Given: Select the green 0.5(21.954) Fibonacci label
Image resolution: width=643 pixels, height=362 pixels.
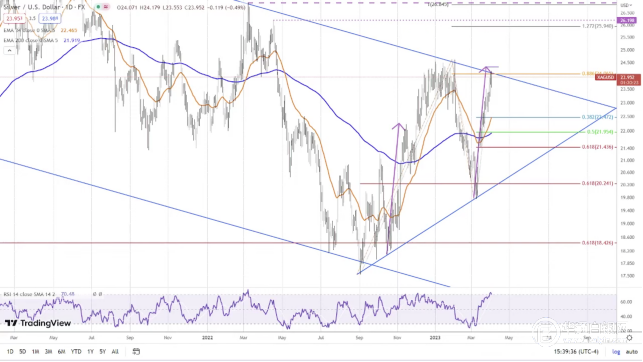Looking at the screenshot, I should 600,132.
